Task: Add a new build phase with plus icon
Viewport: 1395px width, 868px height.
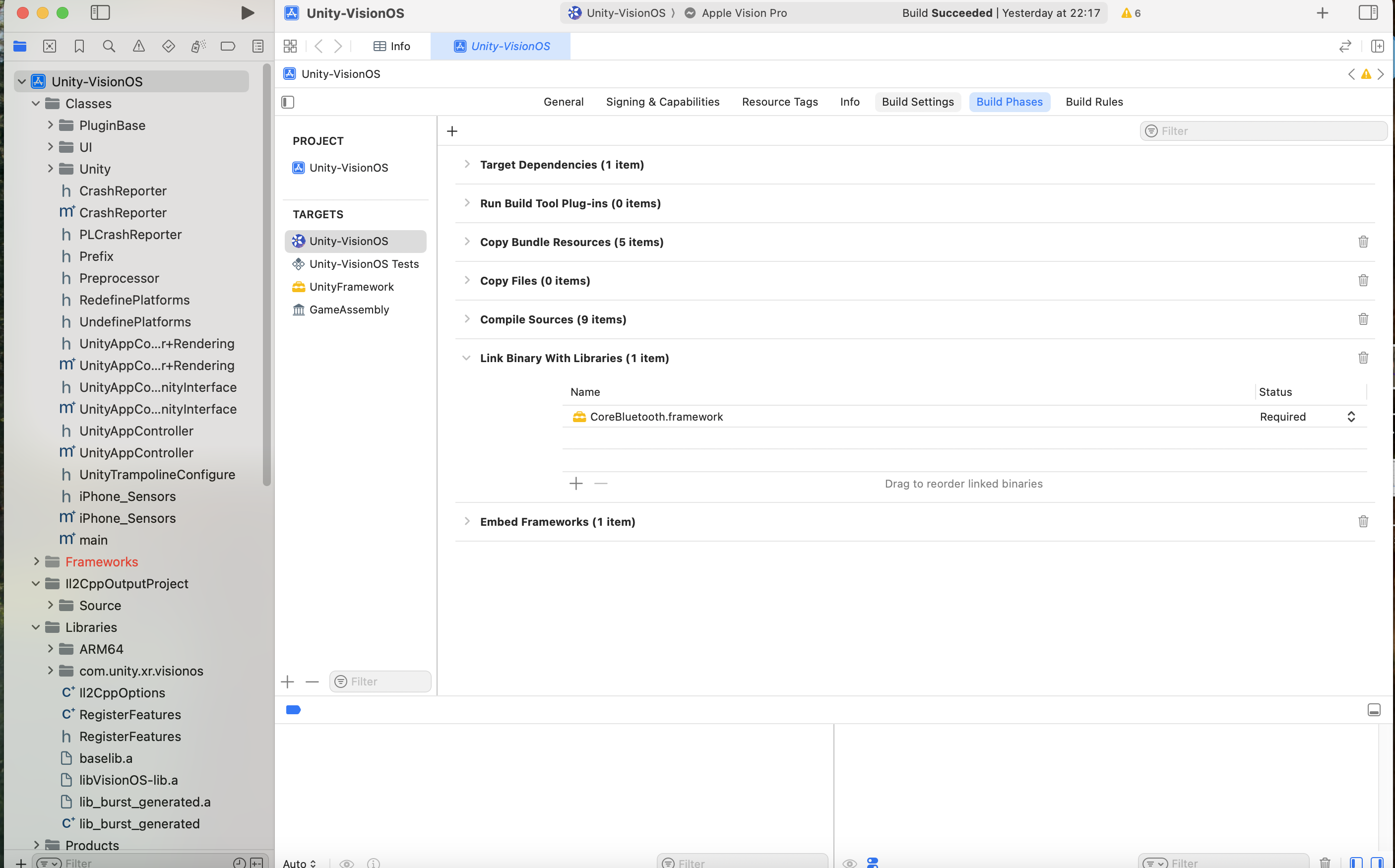Action: point(452,131)
